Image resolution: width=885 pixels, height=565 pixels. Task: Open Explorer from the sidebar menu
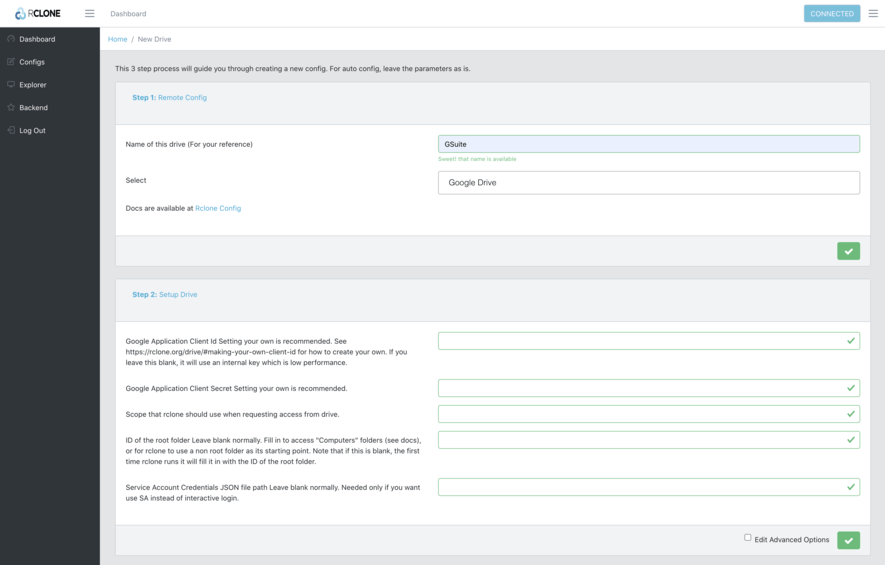tap(33, 85)
